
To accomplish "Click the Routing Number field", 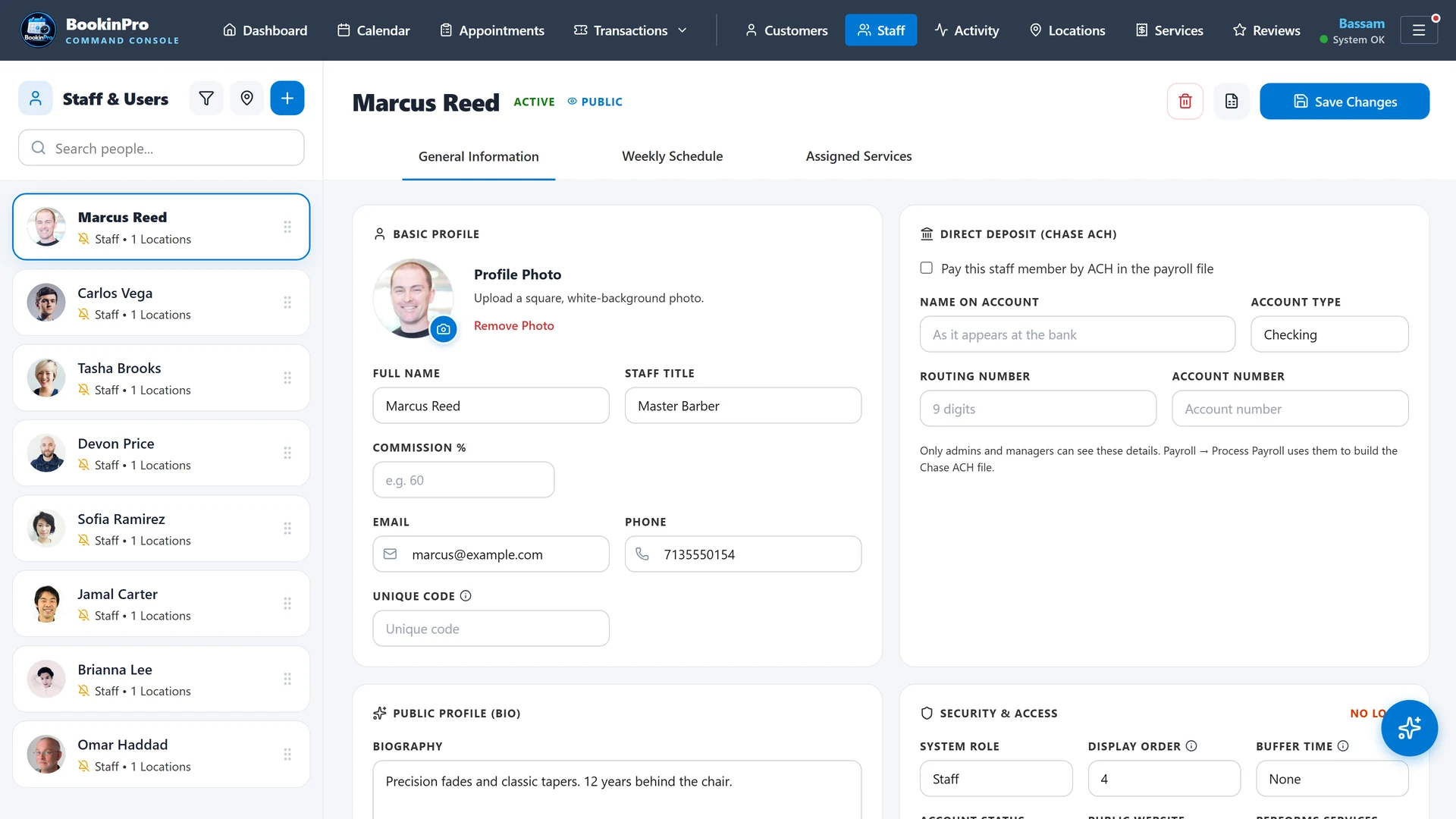I will [1038, 409].
